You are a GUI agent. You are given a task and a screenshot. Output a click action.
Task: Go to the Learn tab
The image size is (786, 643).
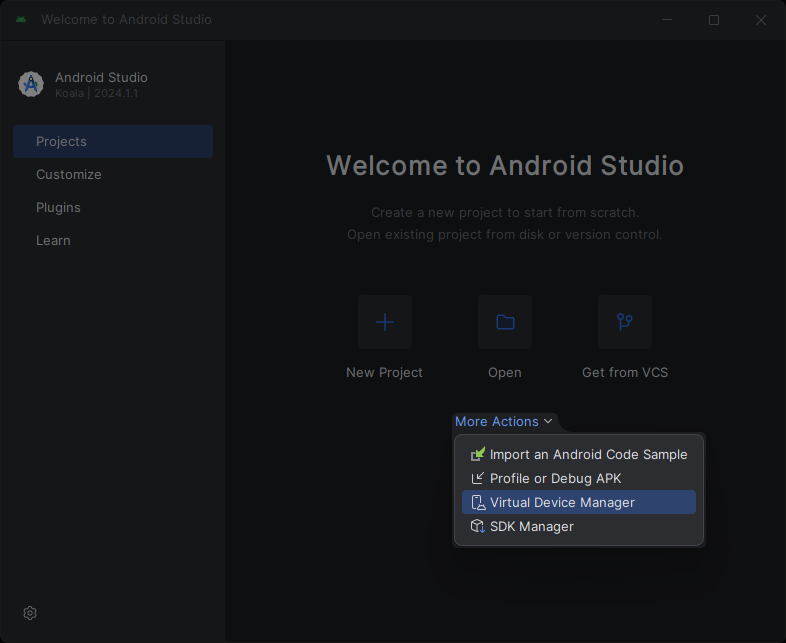tap(113, 241)
